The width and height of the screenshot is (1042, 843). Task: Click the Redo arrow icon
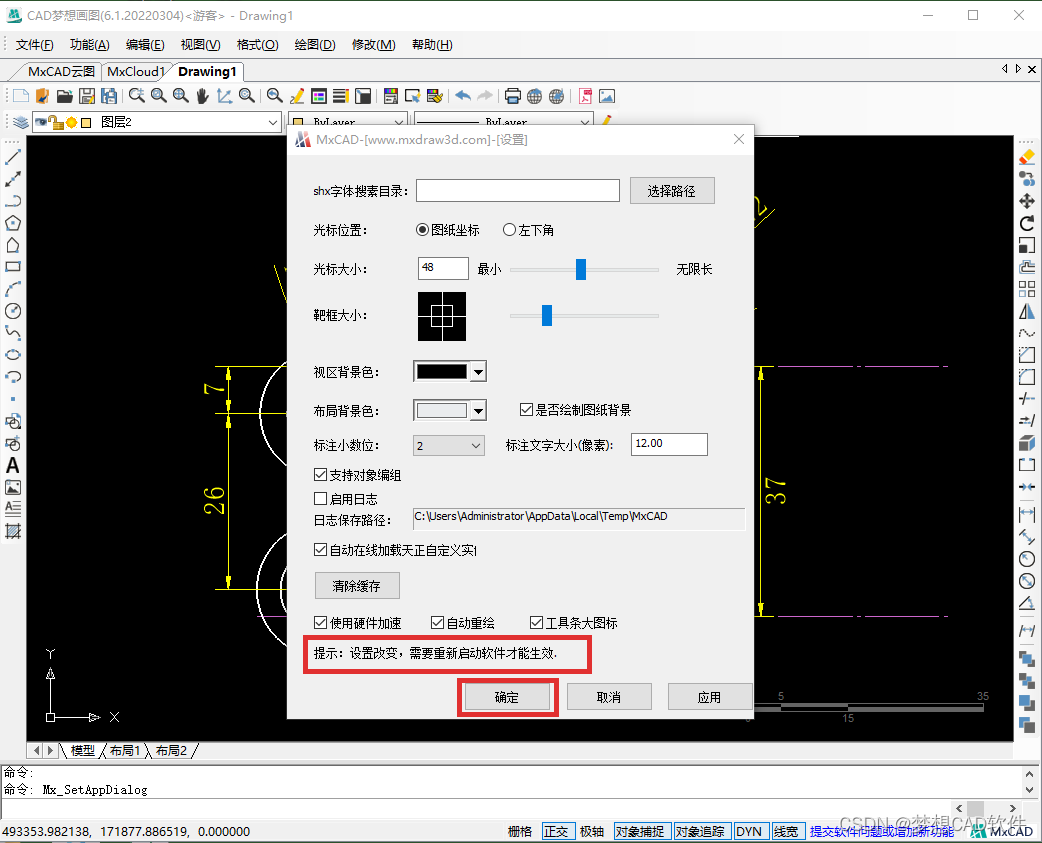point(485,96)
